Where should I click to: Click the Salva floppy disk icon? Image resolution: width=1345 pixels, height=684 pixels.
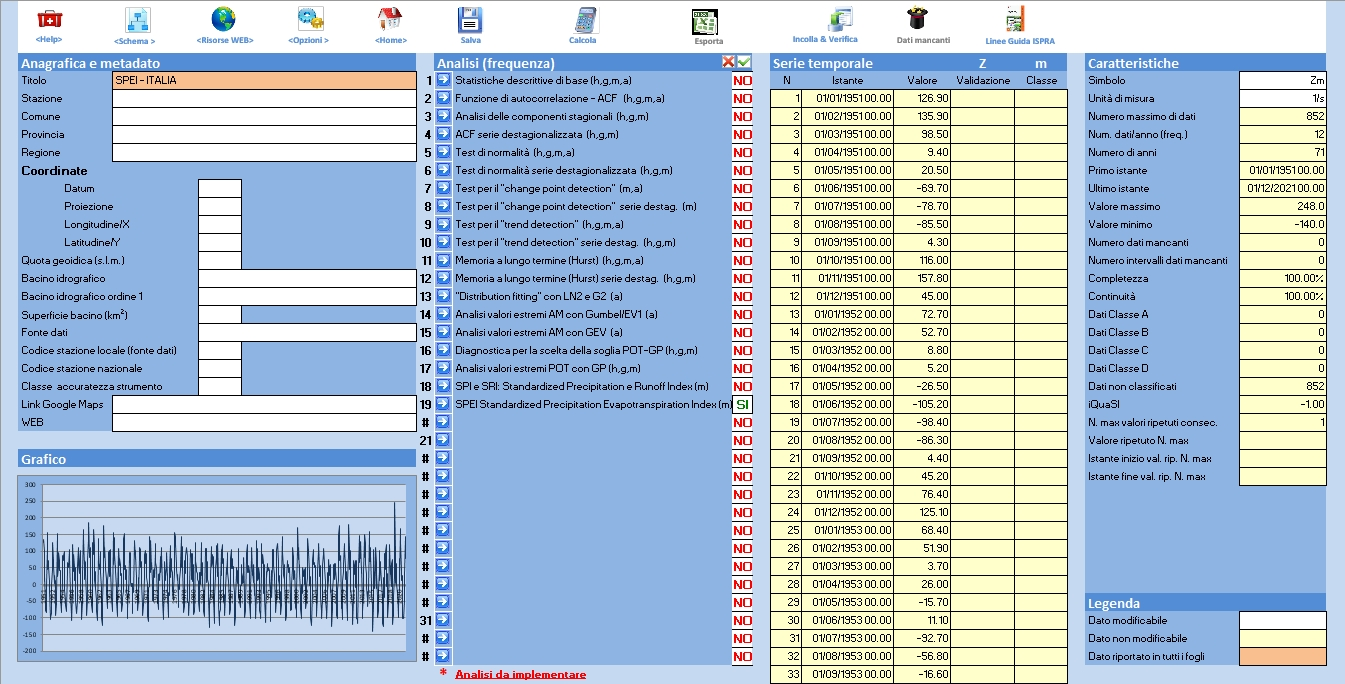pos(470,20)
